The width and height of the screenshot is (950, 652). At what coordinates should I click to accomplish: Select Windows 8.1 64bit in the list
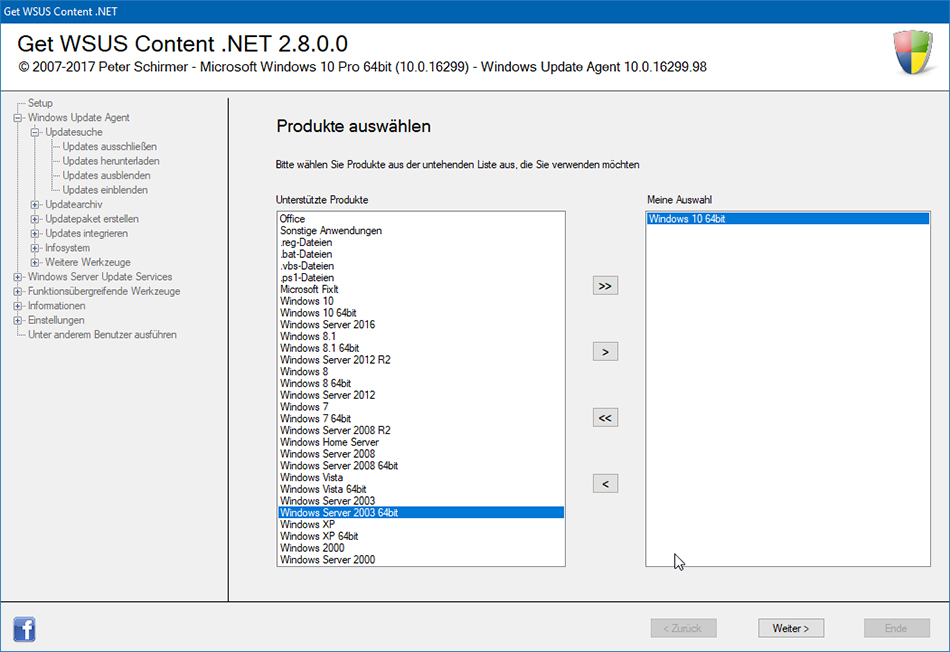(x=421, y=348)
